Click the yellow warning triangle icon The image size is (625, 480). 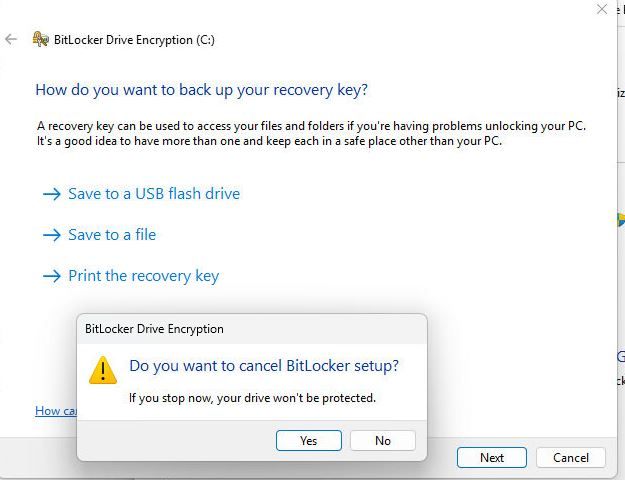tap(103, 370)
